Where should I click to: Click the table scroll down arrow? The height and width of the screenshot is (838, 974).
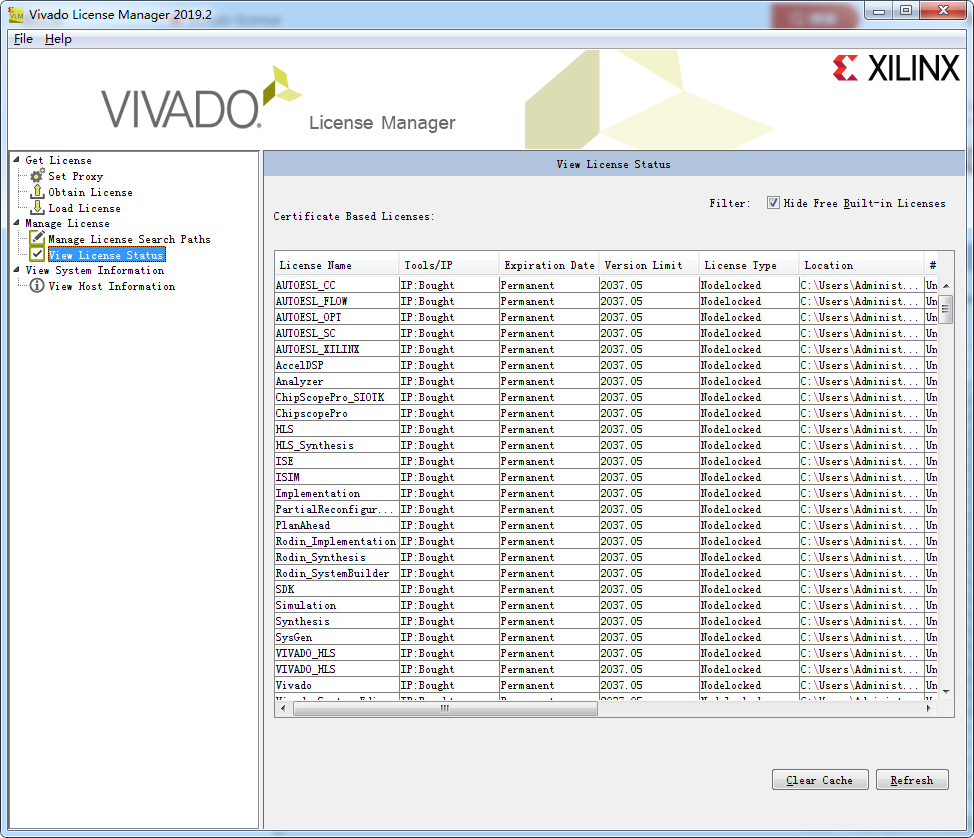[946, 691]
